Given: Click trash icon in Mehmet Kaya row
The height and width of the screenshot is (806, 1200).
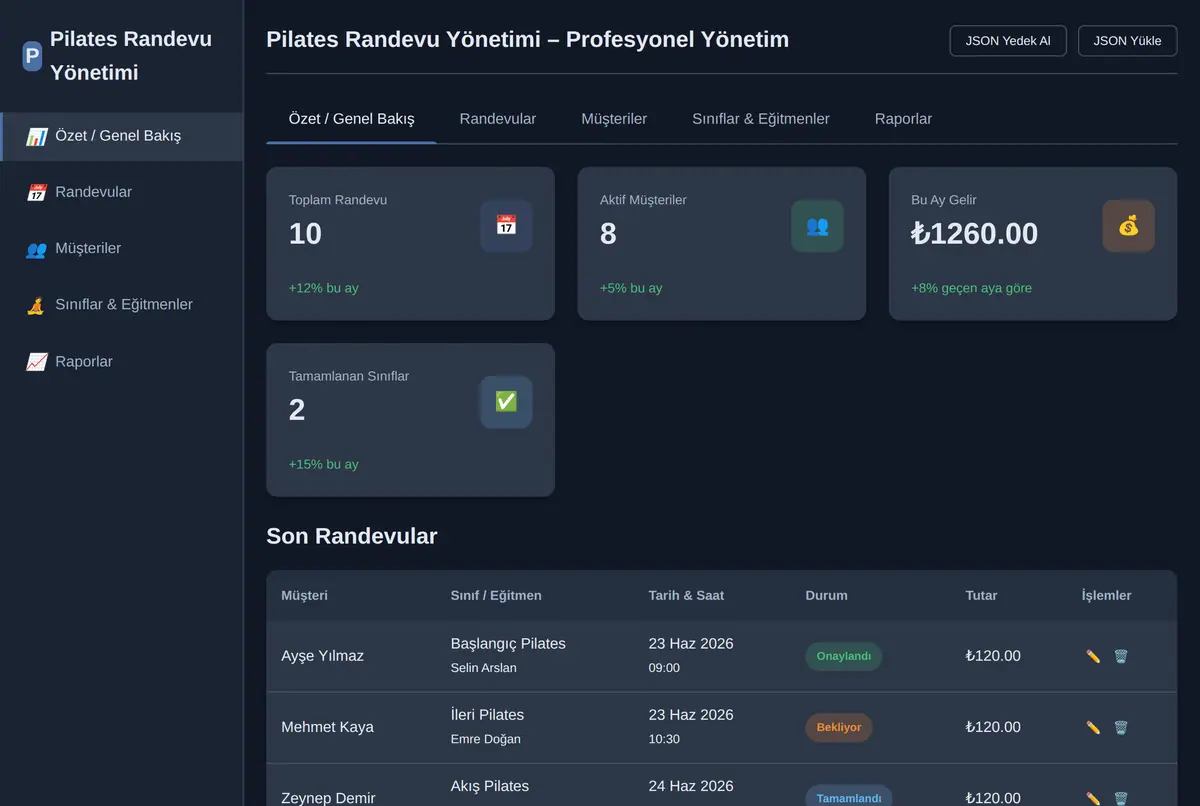Looking at the screenshot, I should (x=1121, y=727).
